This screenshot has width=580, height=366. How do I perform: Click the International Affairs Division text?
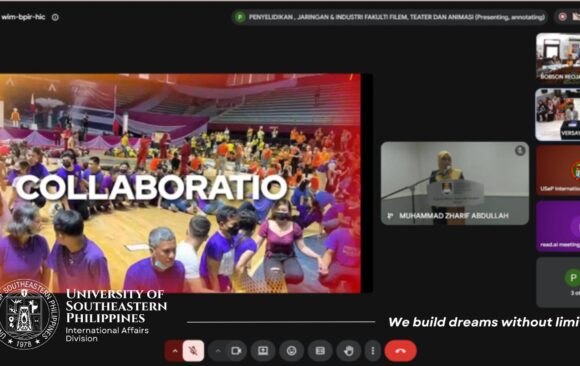(x=107, y=334)
